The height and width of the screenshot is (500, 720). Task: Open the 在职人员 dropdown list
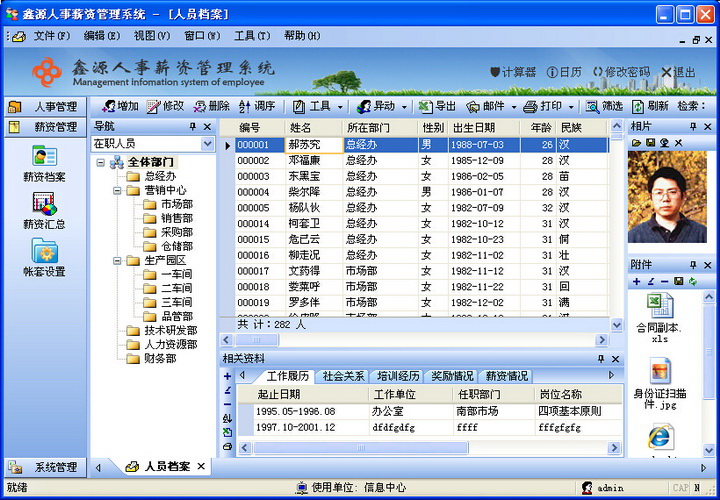pyautogui.click(x=208, y=144)
